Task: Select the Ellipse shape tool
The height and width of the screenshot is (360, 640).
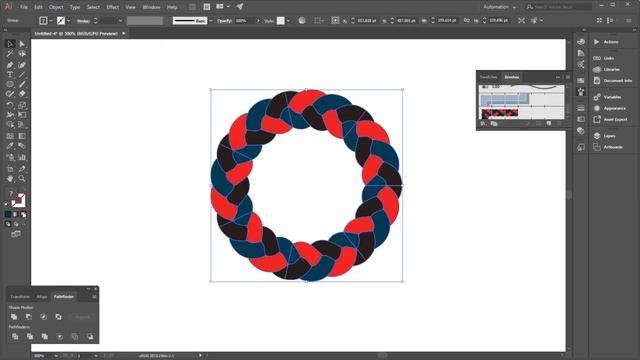Action: (x=10, y=84)
